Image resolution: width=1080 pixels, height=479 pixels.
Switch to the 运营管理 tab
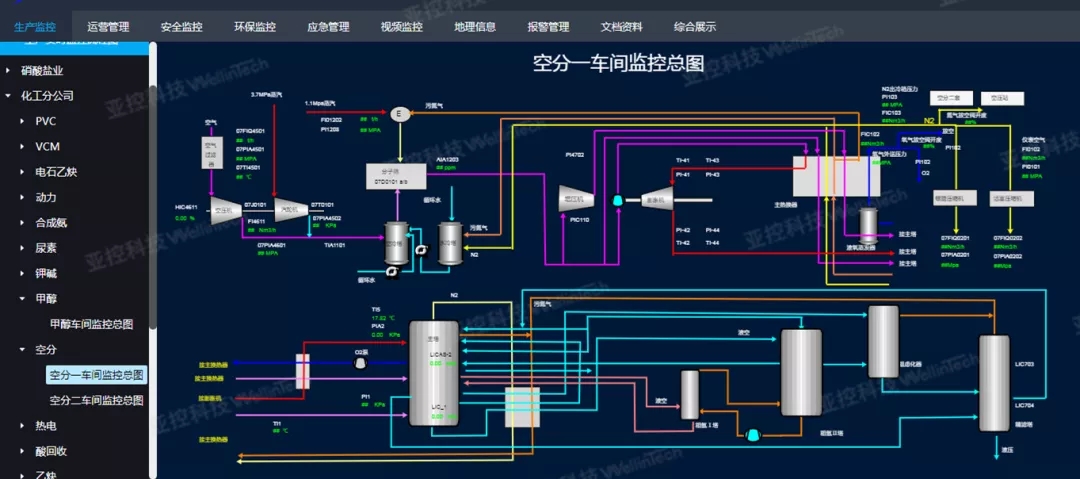point(109,27)
